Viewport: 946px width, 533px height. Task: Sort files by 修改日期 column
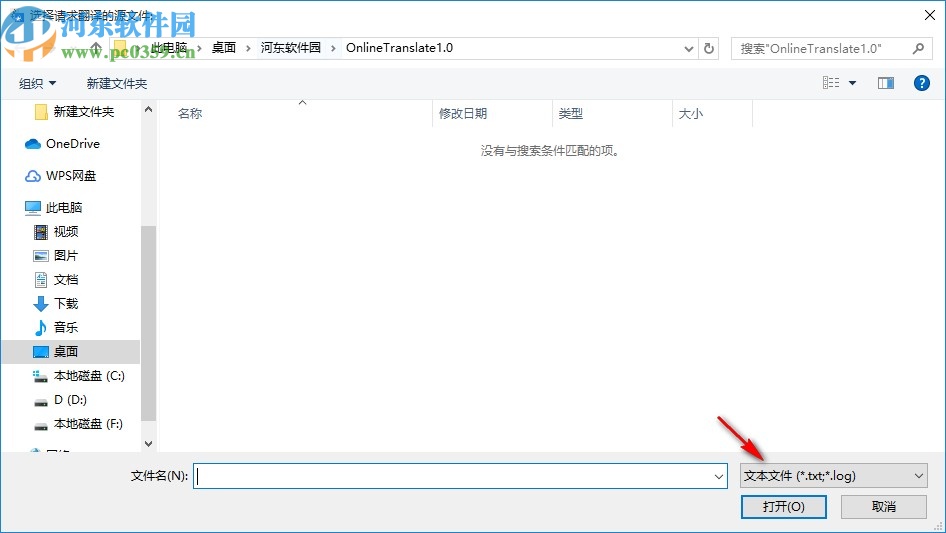pyautogui.click(x=463, y=113)
